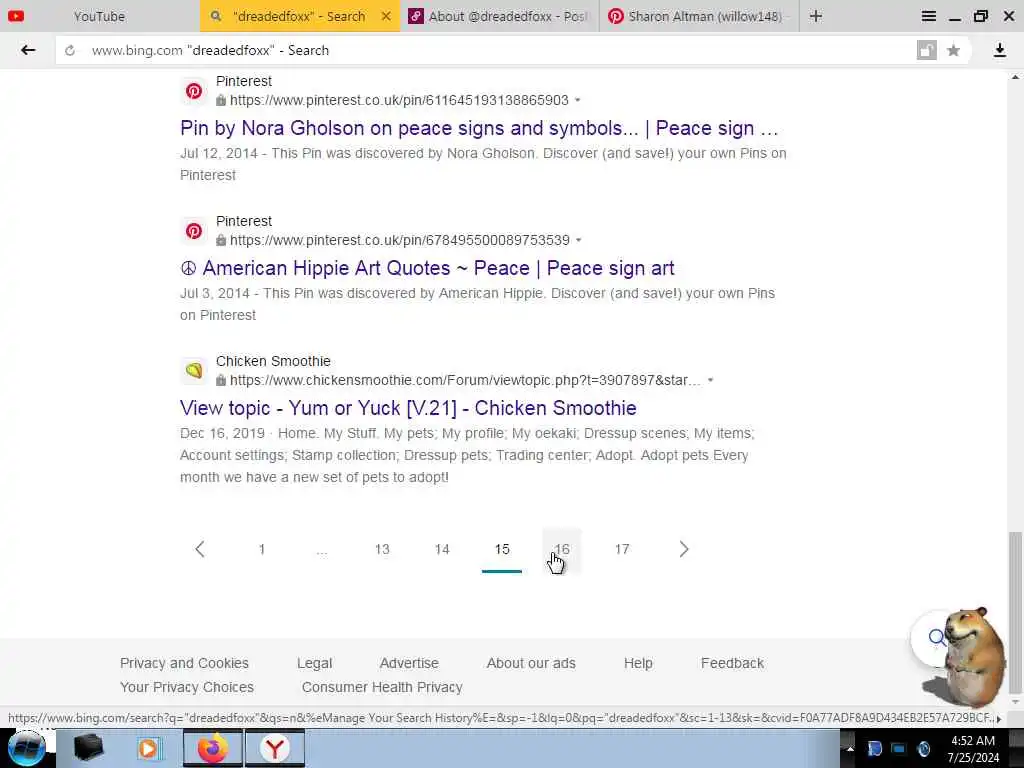Viewport: 1024px width, 768px height.
Task: Open the Help footer link
Action: [638, 663]
